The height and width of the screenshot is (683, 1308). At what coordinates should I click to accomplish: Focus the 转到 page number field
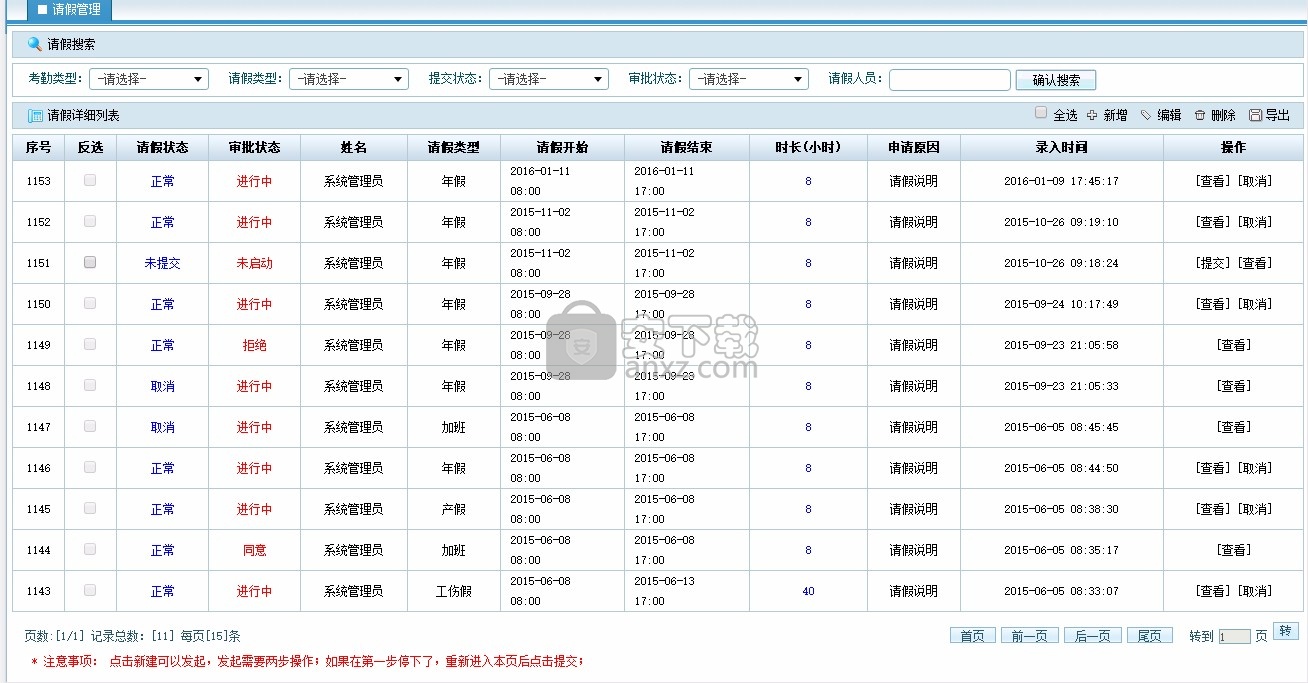1234,636
